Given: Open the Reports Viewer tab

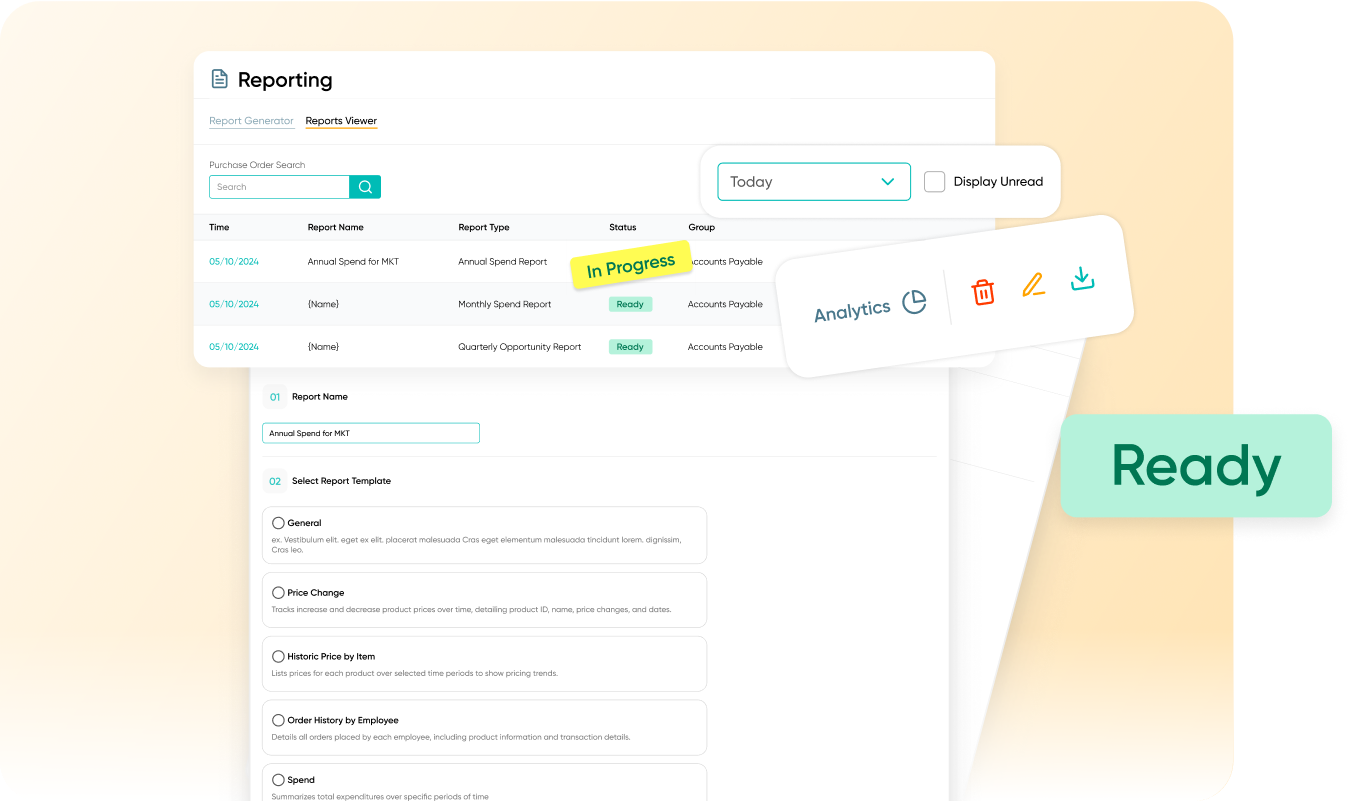Looking at the screenshot, I should coord(341,121).
